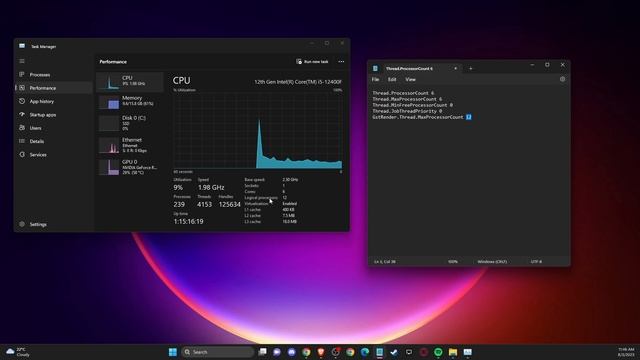
Task: Click the CPU utilization graph
Action: pyautogui.click(x=258, y=130)
